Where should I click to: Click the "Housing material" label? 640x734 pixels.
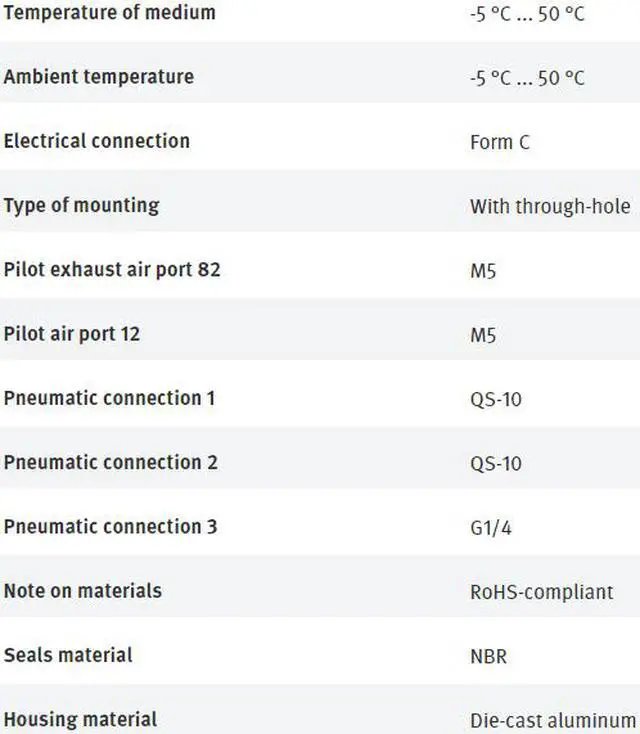(80, 719)
